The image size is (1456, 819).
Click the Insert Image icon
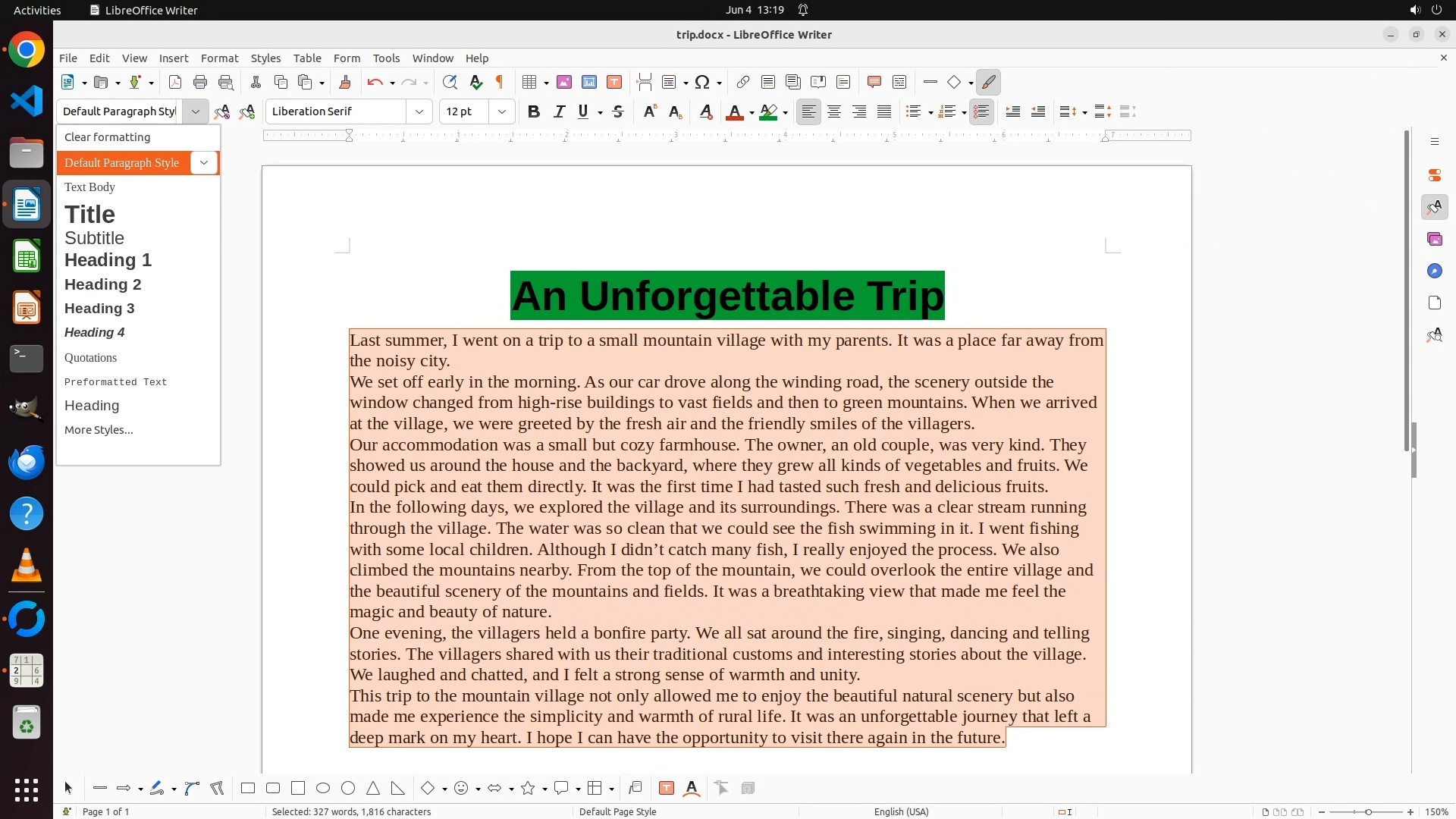[x=564, y=83]
